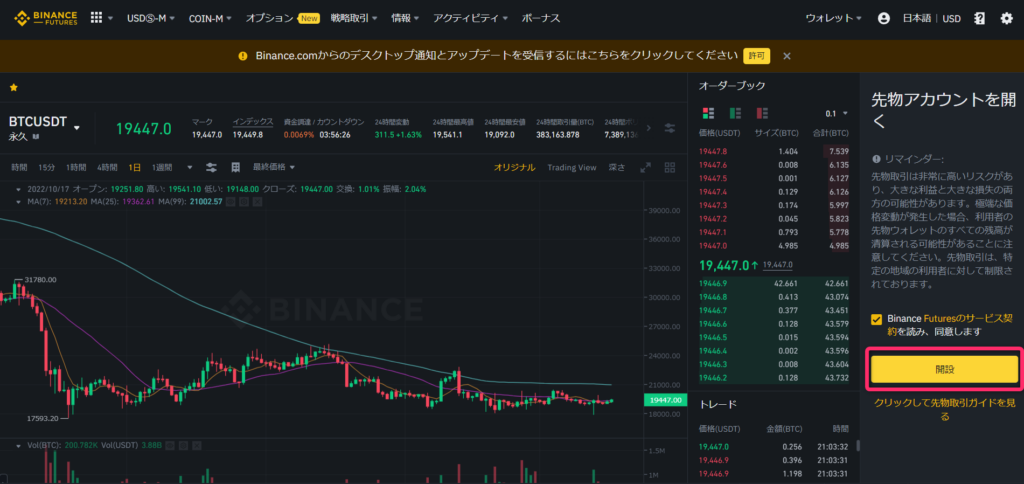Expand the アクティビティ menu
This screenshot has height=484, width=1024.
(470, 18)
